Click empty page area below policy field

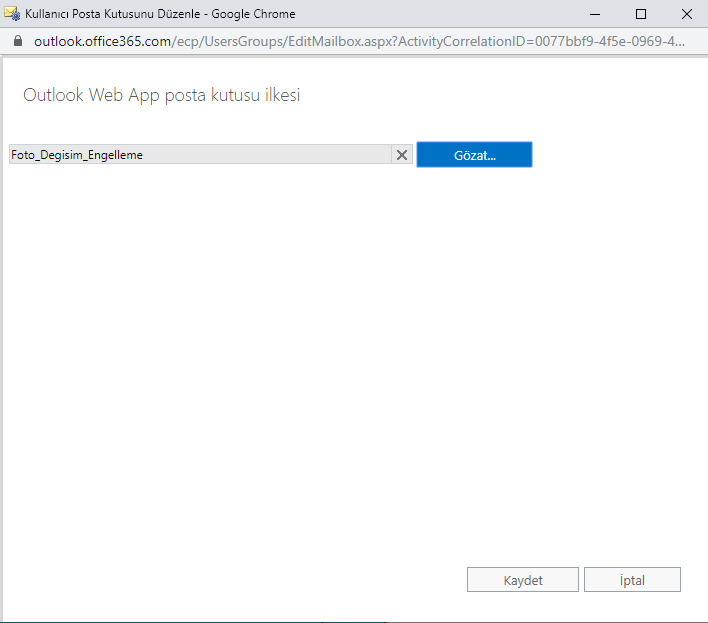(x=300, y=350)
